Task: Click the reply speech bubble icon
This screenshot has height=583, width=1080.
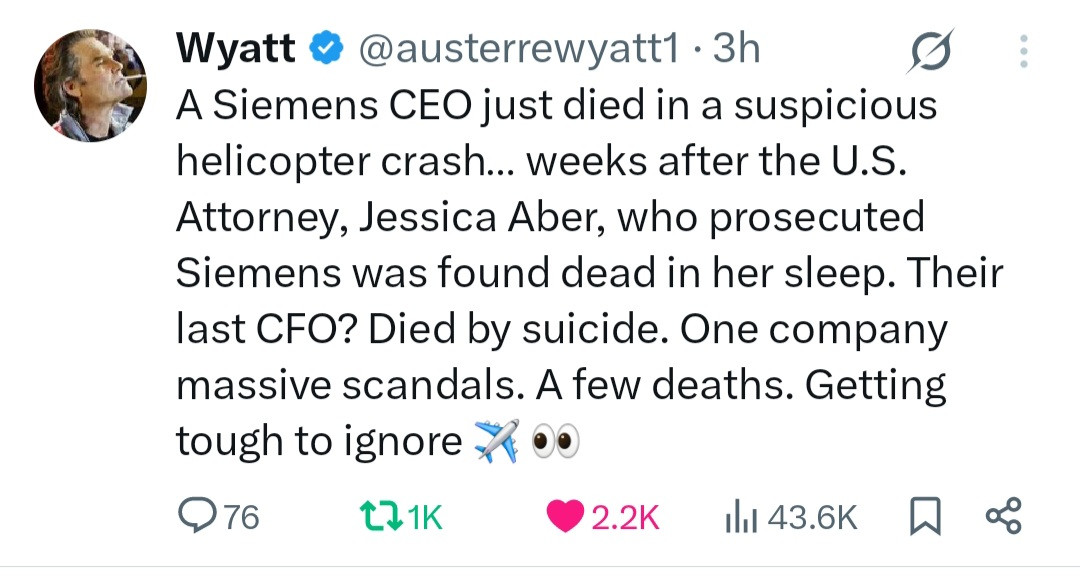Action: pos(196,516)
